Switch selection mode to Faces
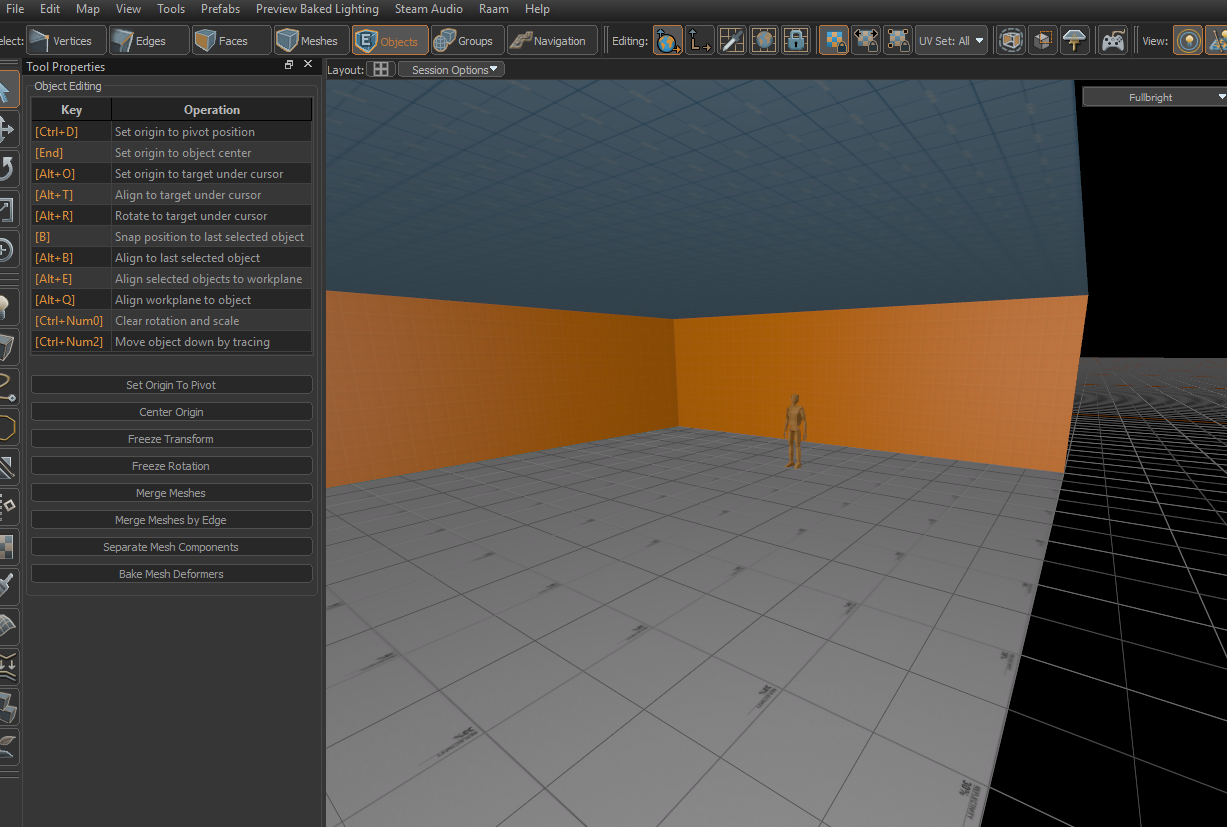 click(x=221, y=41)
